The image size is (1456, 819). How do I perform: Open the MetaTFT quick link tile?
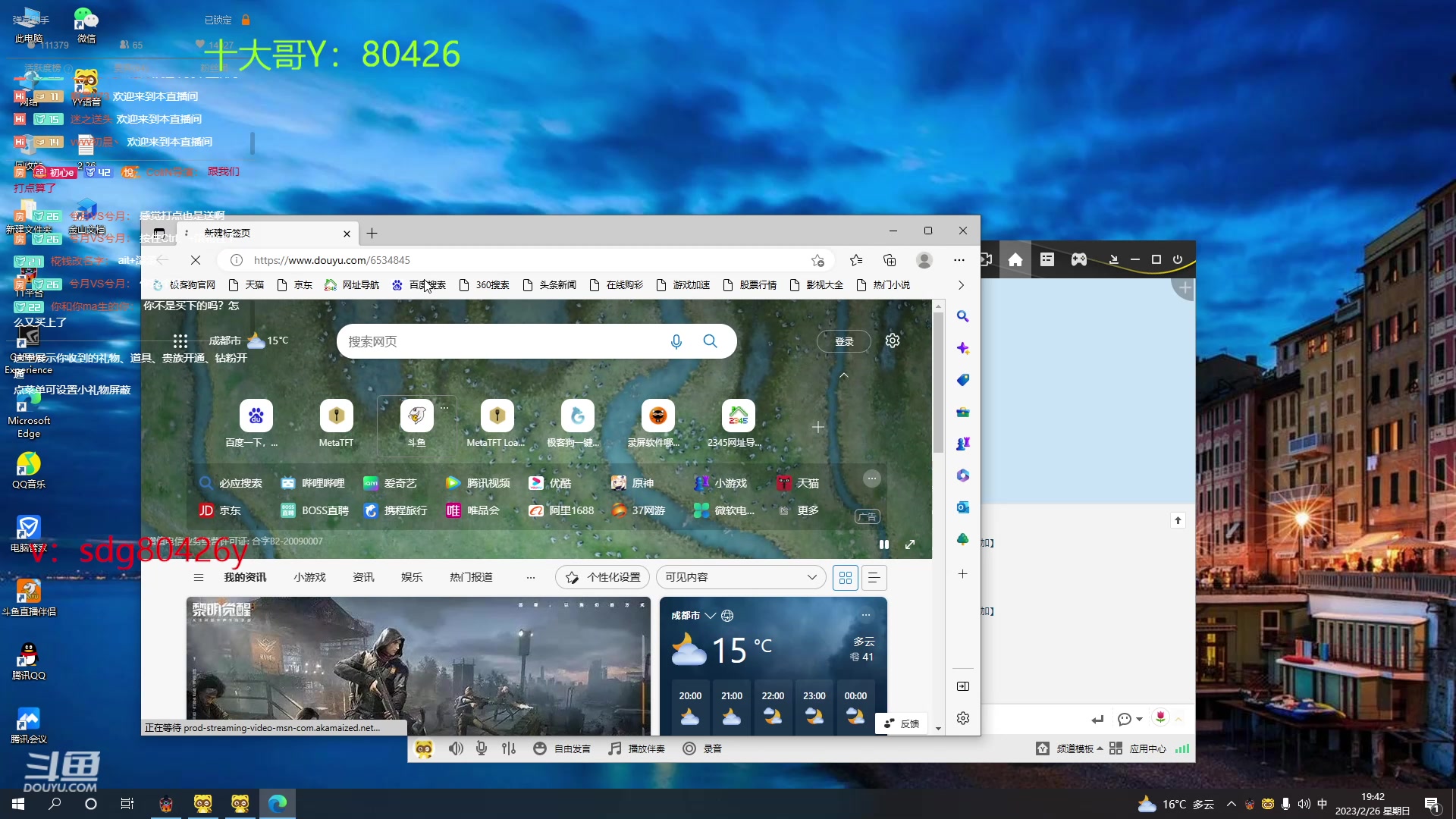(336, 424)
